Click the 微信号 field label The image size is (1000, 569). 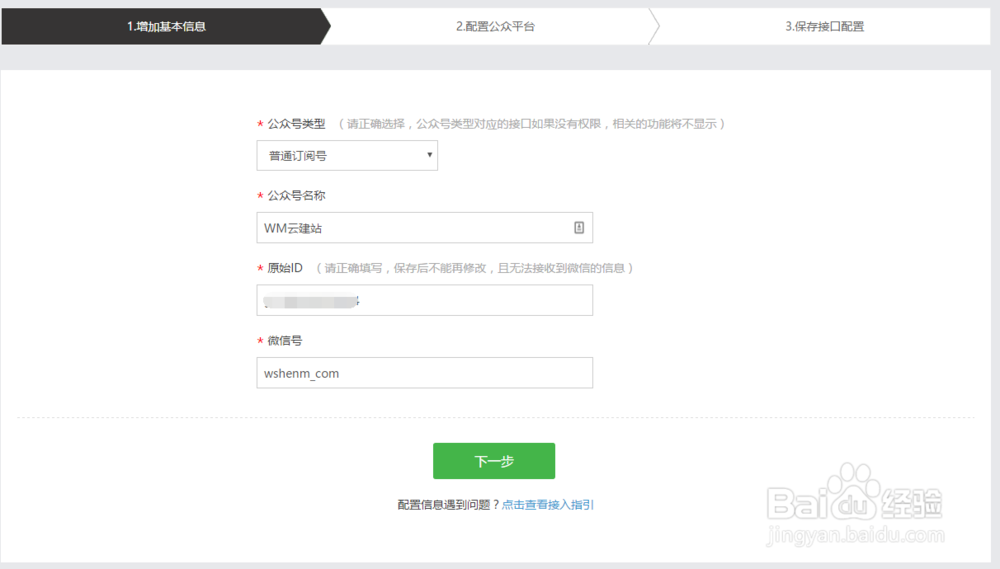pos(285,341)
